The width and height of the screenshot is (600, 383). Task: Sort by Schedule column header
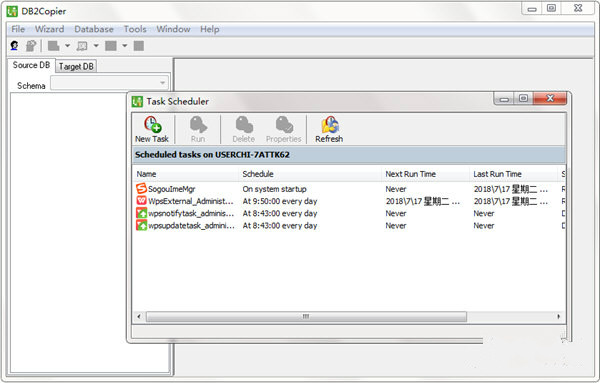click(310, 174)
